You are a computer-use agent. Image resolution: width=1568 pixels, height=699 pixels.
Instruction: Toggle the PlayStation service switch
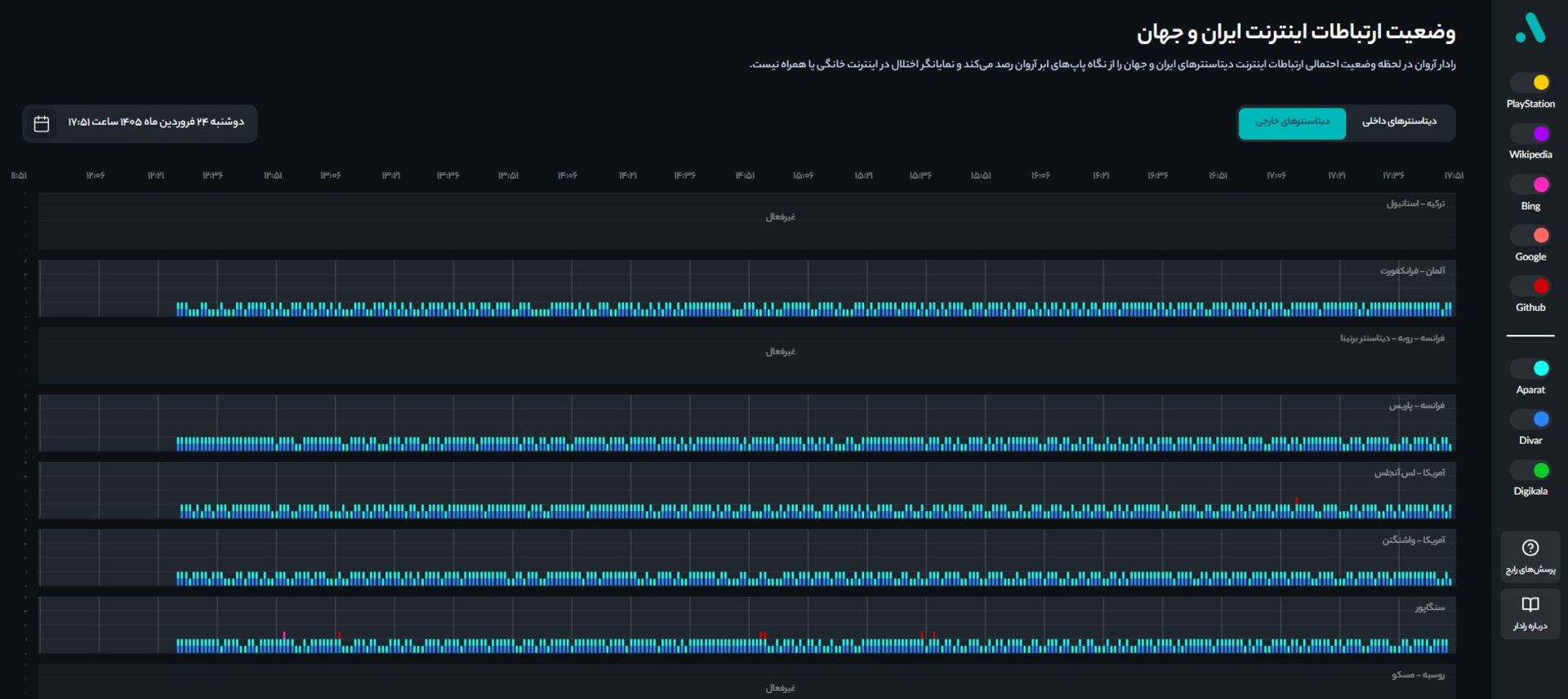1530,82
